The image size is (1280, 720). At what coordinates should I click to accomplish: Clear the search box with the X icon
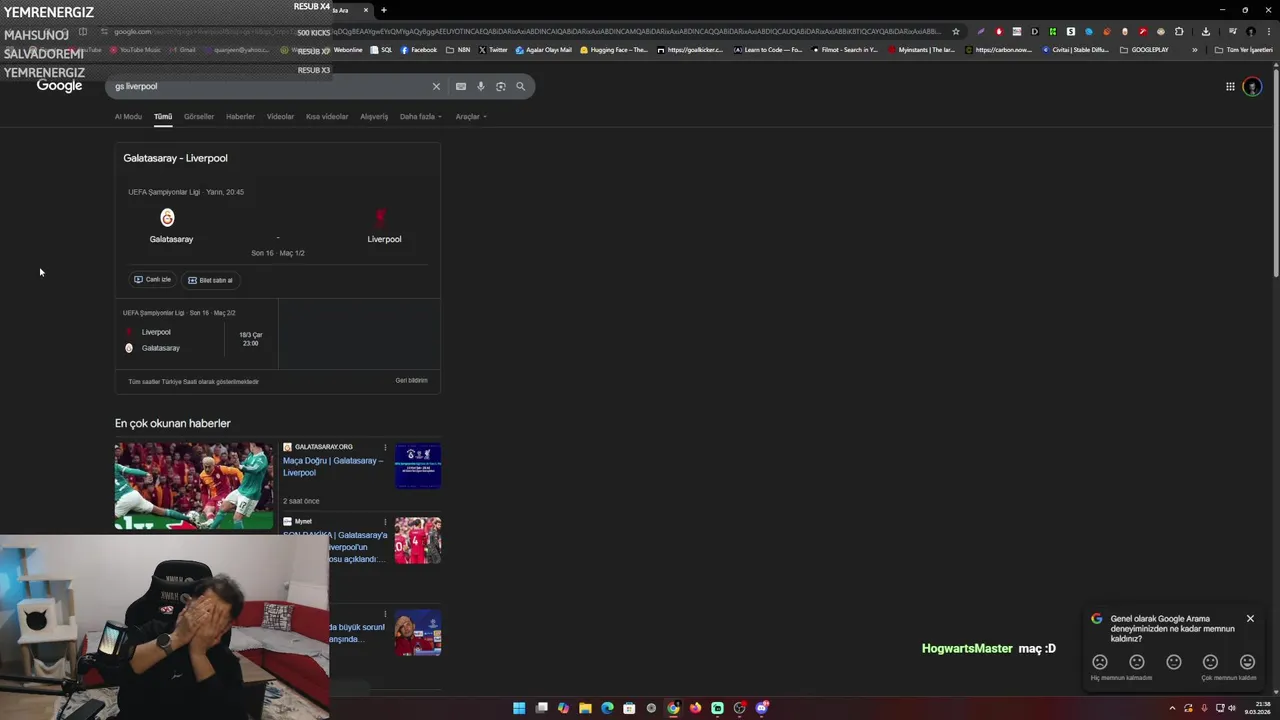click(436, 87)
